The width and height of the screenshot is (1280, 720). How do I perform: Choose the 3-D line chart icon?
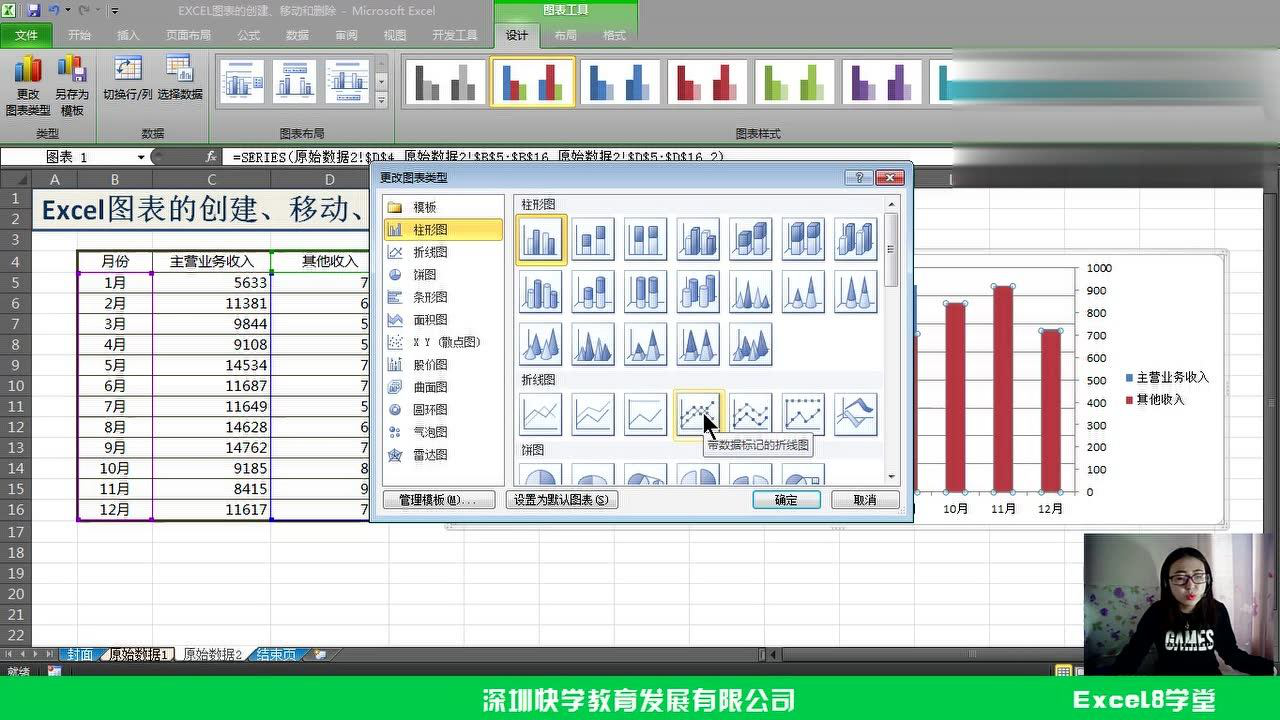tap(856, 414)
